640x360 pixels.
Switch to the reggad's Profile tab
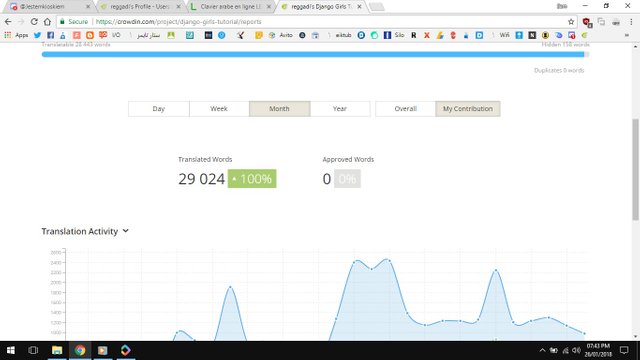(140, 7)
